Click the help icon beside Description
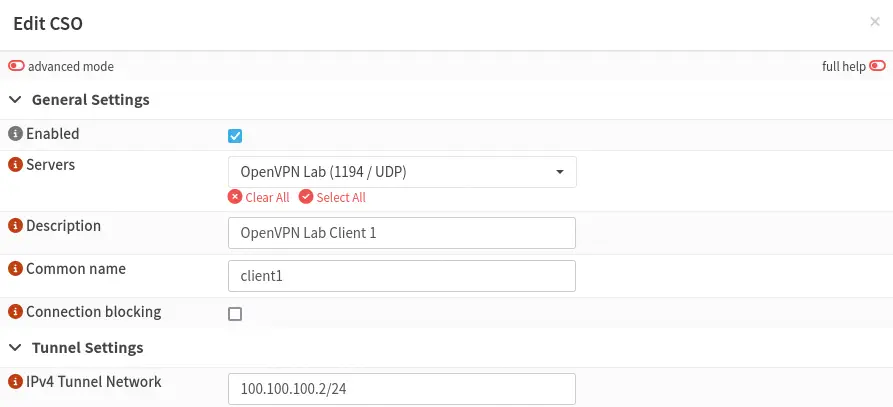 [x=15, y=226]
